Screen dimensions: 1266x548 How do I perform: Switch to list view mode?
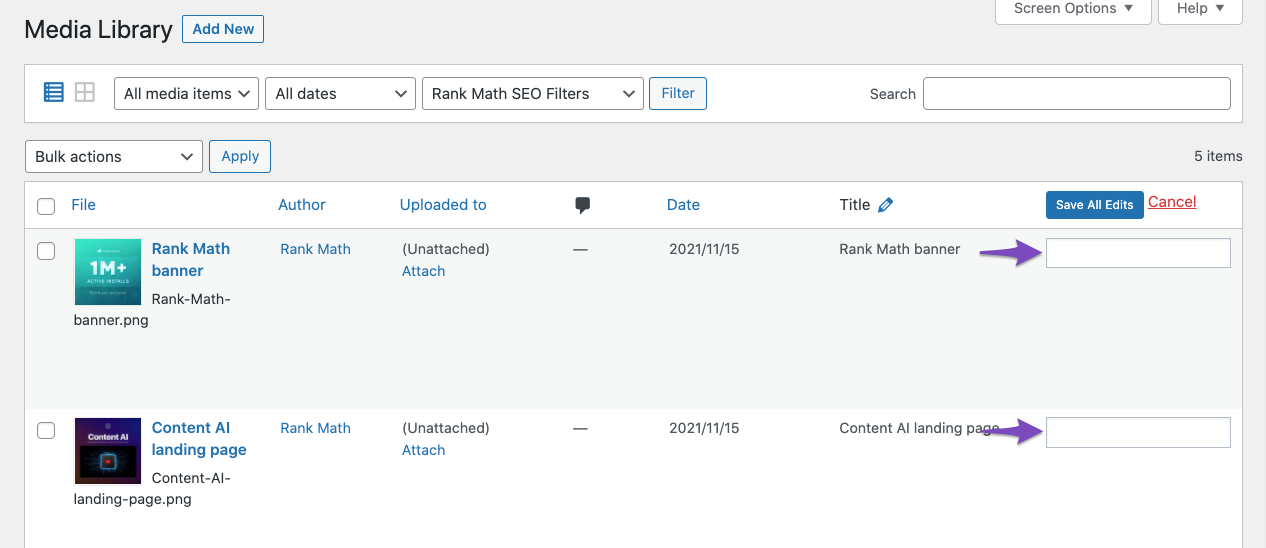tap(54, 93)
